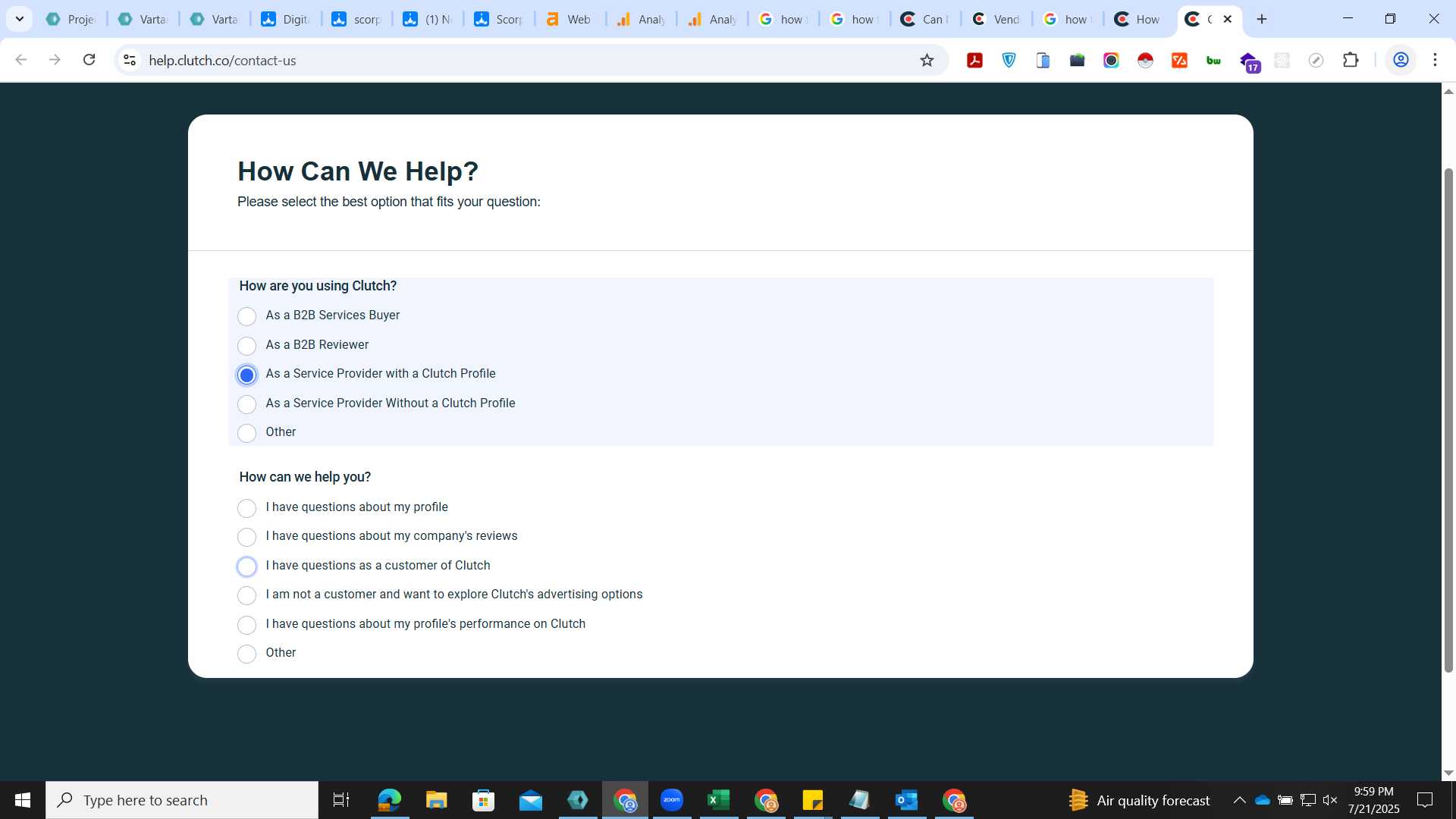Open Air quality forecast widget

click(x=1139, y=800)
